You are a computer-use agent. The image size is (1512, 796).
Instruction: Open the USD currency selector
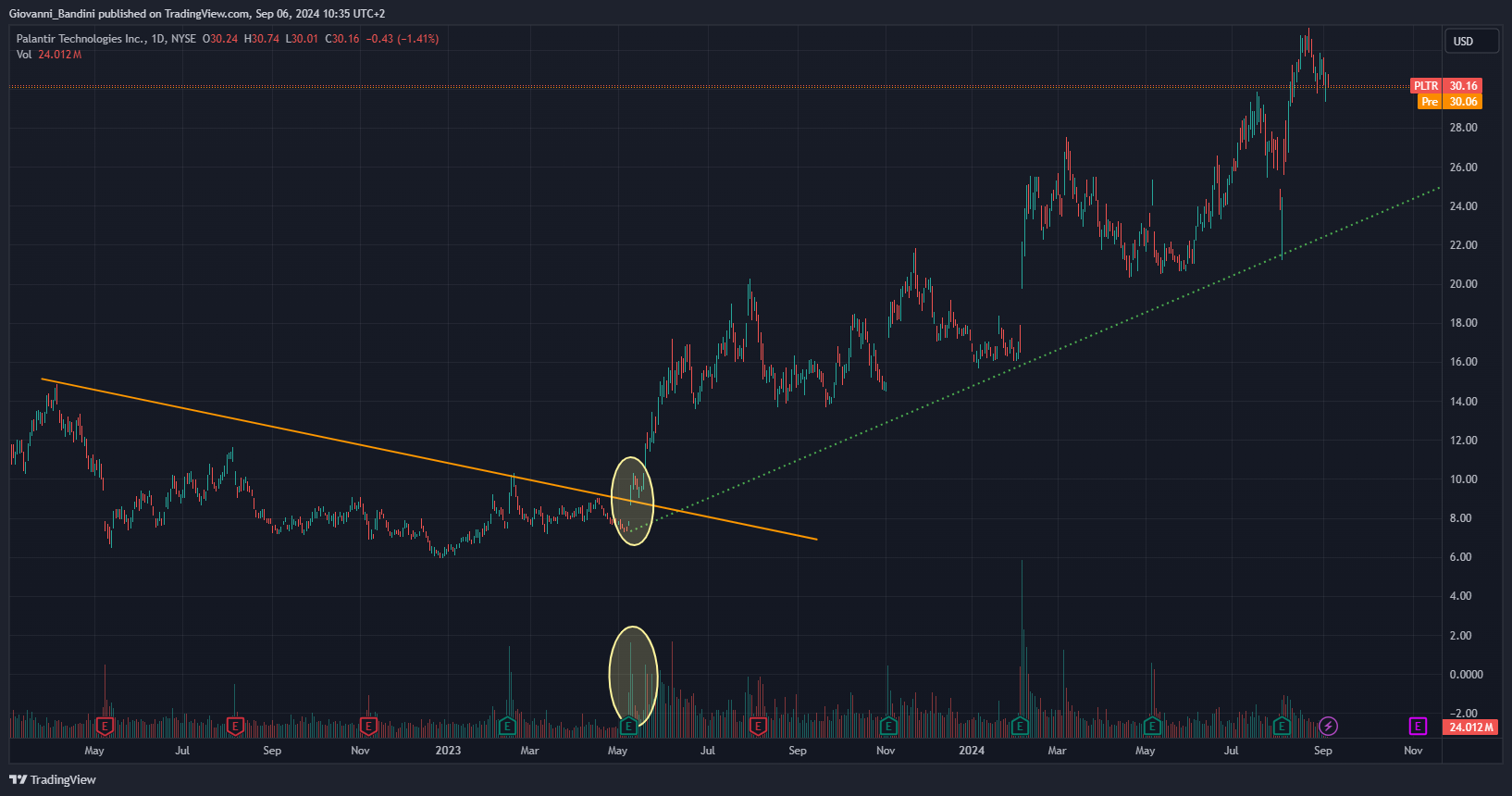[1471, 41]
